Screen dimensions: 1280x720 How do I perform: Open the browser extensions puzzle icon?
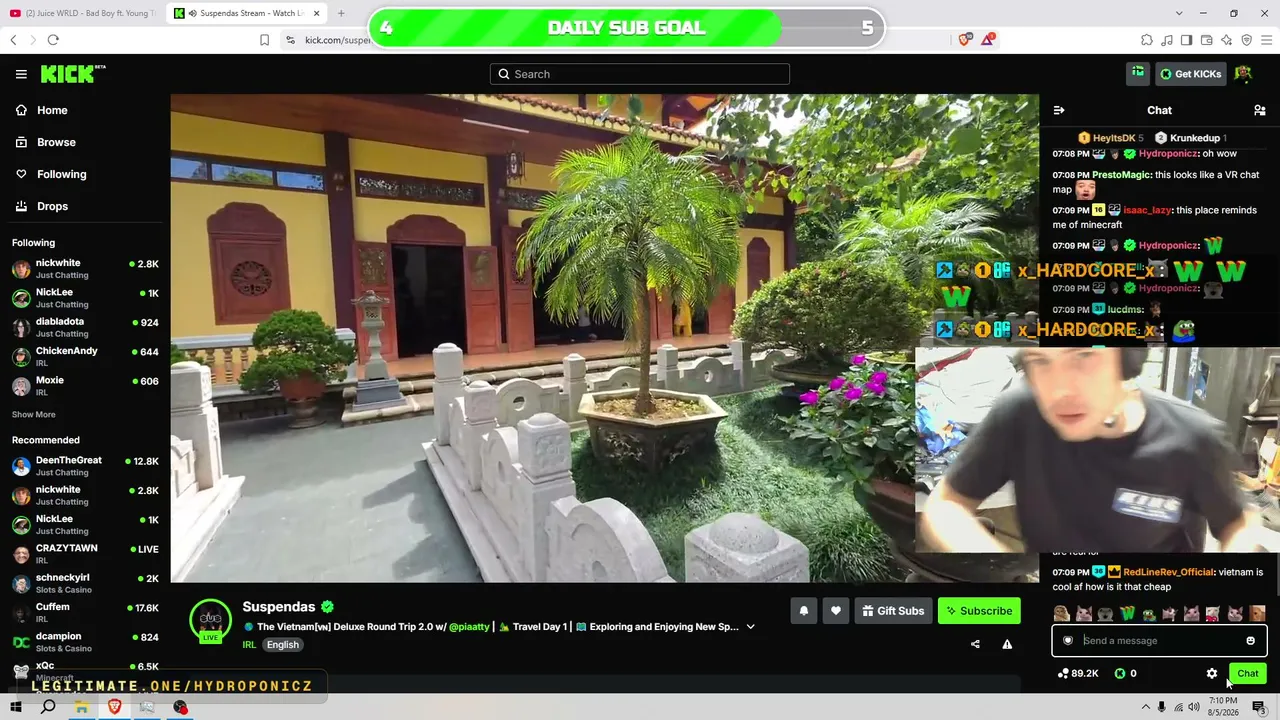point(1147,40)
